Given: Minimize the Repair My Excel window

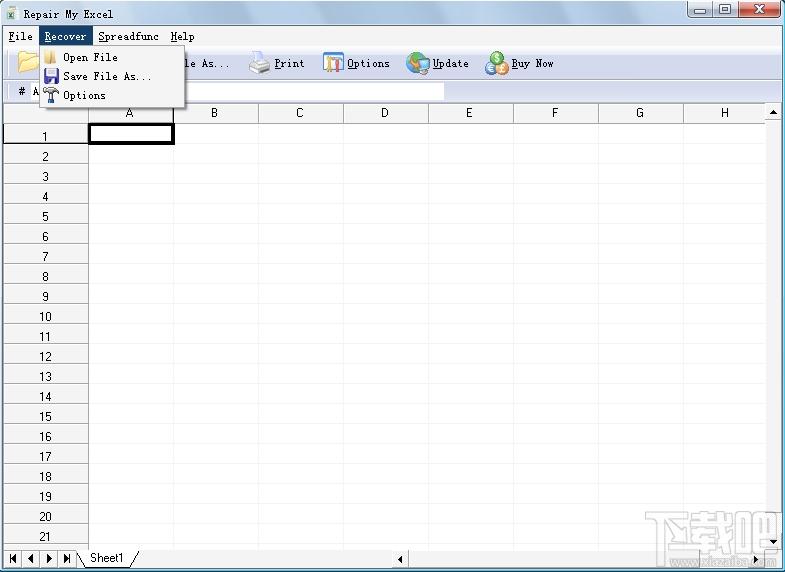Looking at the screenshot, I should [700, 10].
